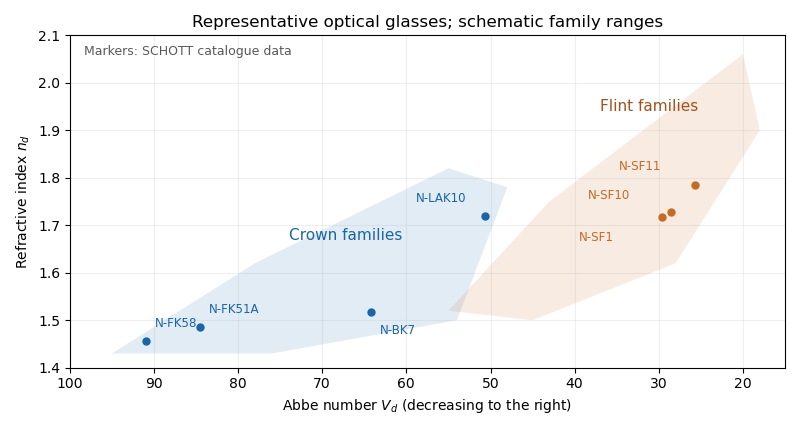800x430 pixels.
Task: Click the N-SF11 text label
Action: [639, 166]
